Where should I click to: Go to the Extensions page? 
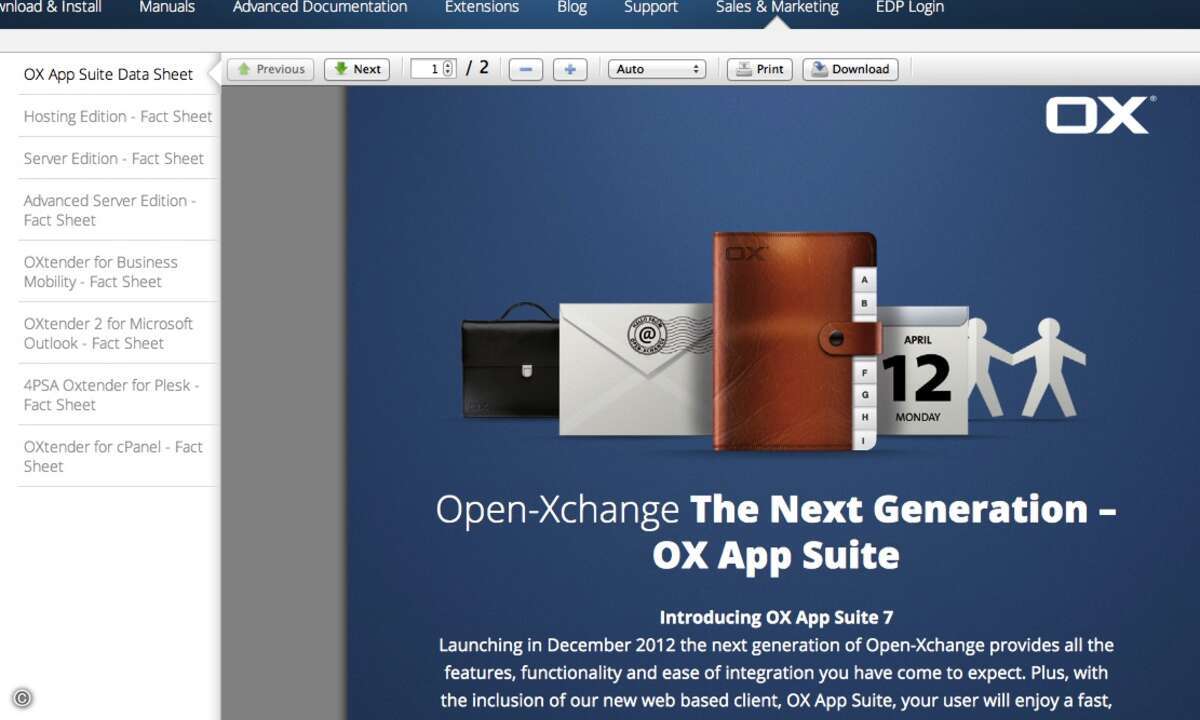pos(482,8)
